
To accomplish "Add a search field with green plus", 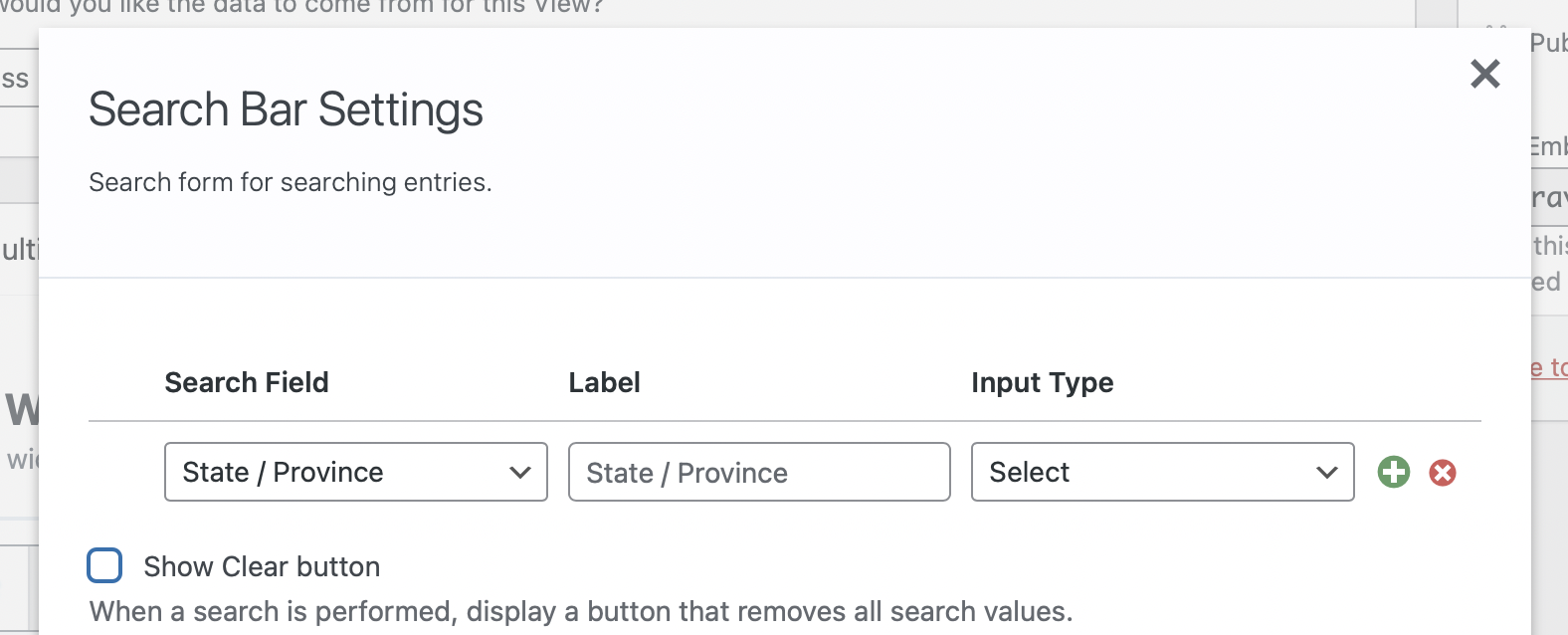I will [1393, 472].
